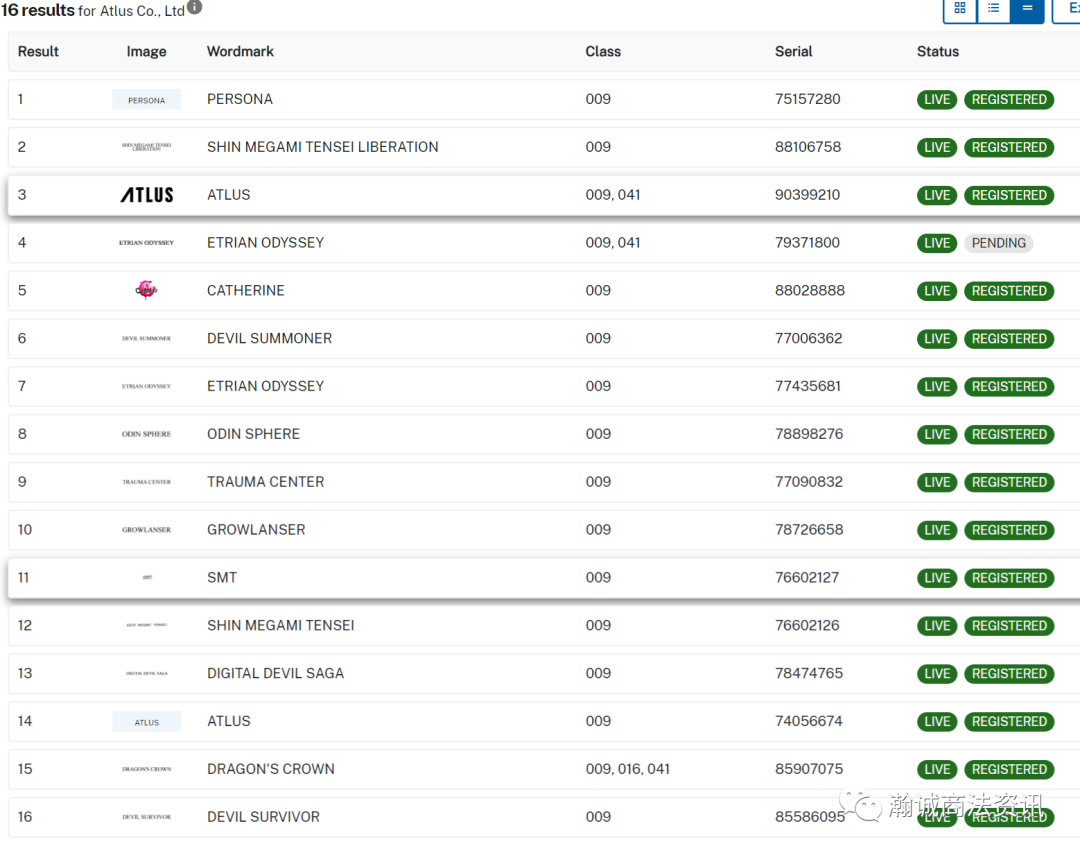Viewport: 1080px width, 853px height.
Task: Open the ATLUS bold logo image in row 3
Action: [x=147, y=195]
